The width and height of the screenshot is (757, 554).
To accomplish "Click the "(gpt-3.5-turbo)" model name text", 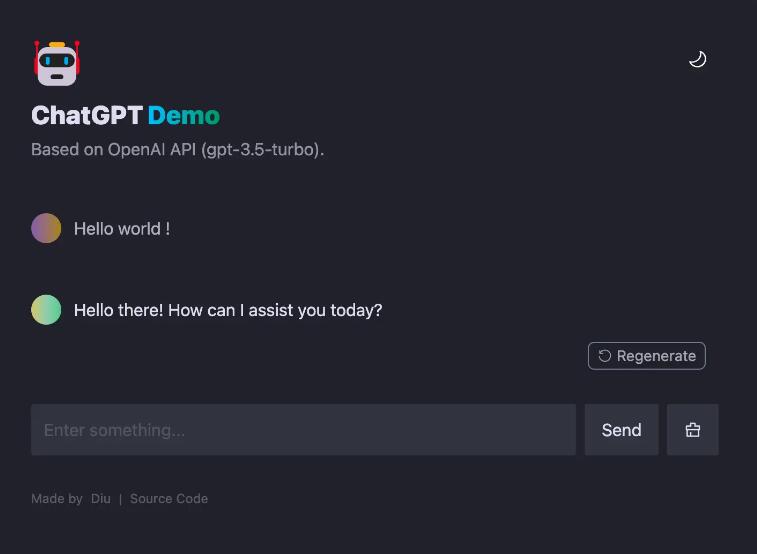I will (262, 150).
